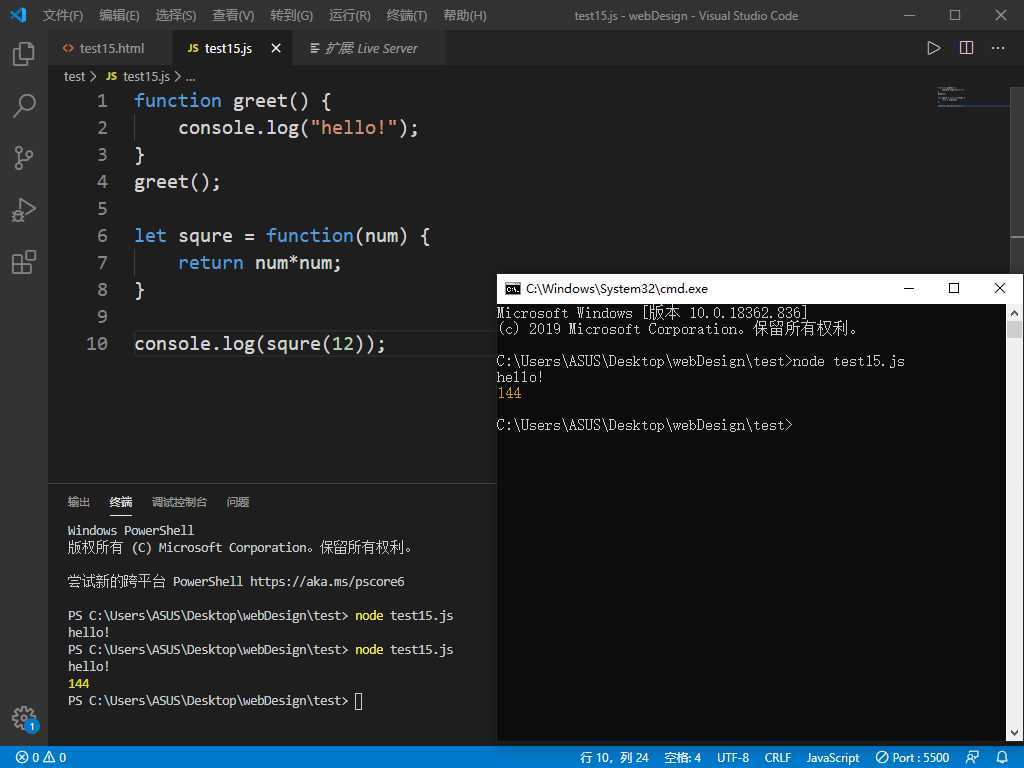Click the console.log(squre(12)); line
The width and height of the screenshot is (1024, 768).
point(260,344)
